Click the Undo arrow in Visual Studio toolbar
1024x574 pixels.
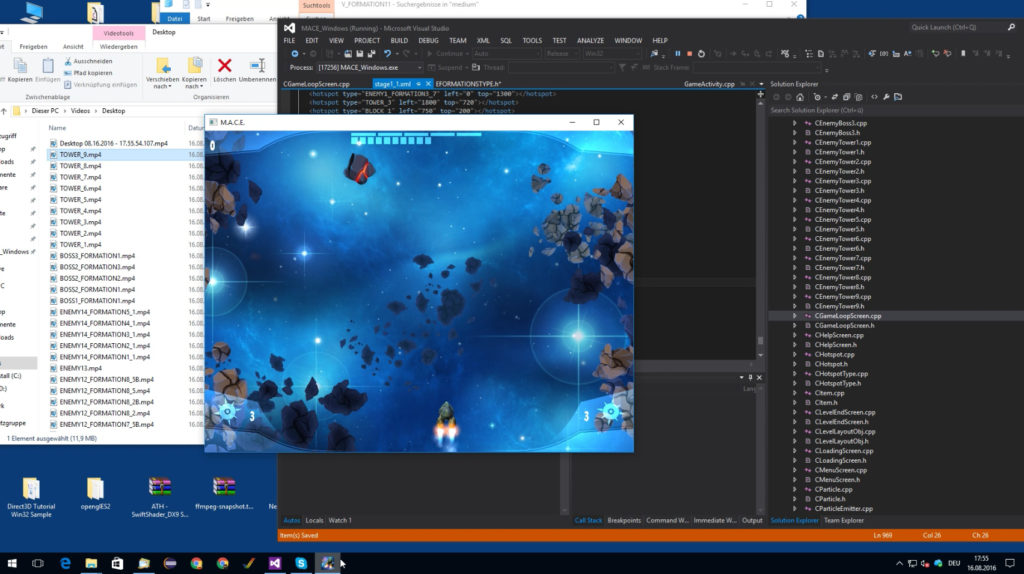pos(387,54)
